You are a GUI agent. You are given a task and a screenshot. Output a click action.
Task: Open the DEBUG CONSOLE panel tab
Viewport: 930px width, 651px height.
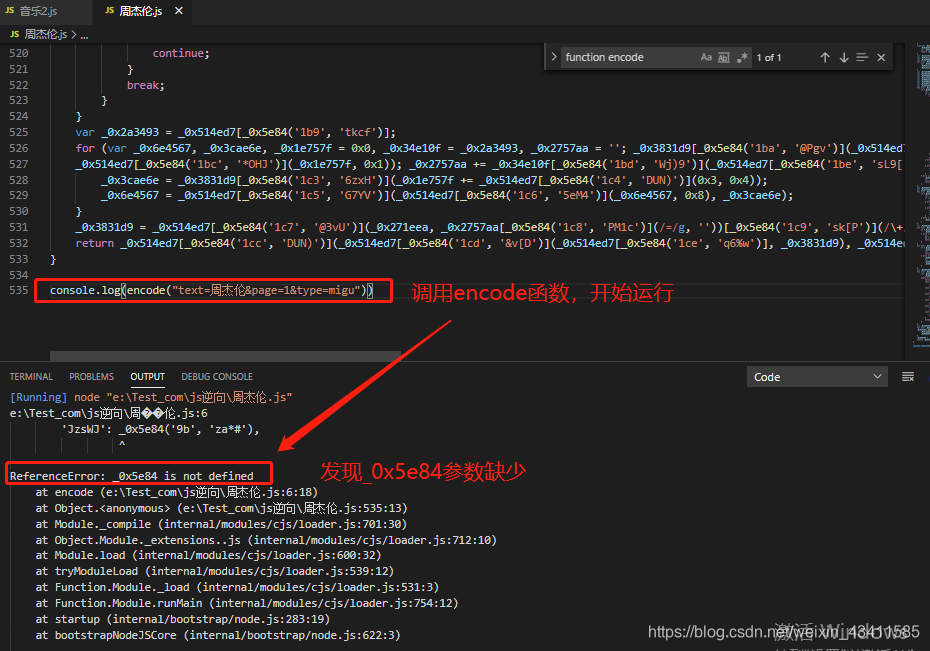217,376
